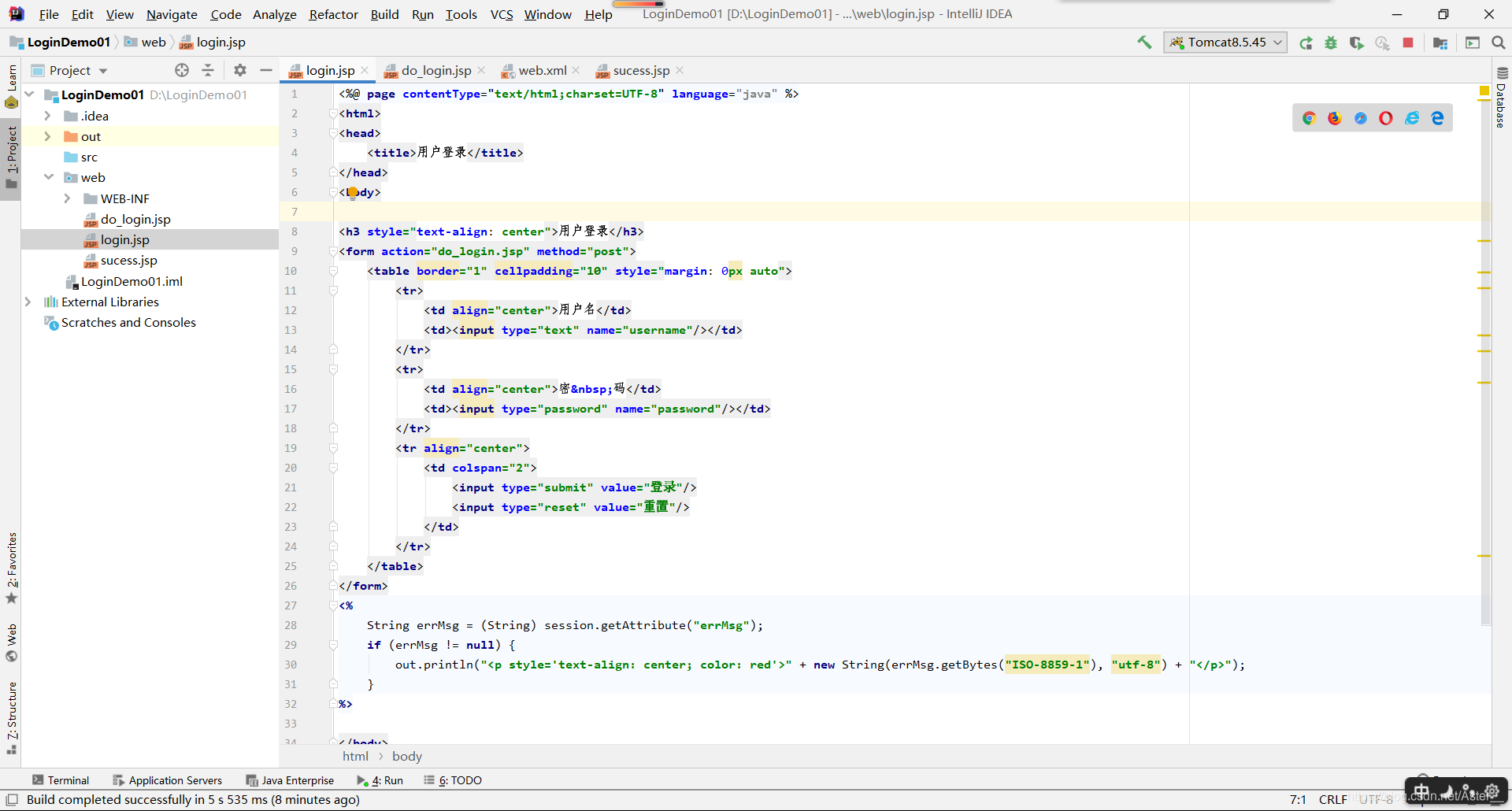Click the inspection warning indicator square
The height and width of the screenshot is (811, 1512).
1484,91
